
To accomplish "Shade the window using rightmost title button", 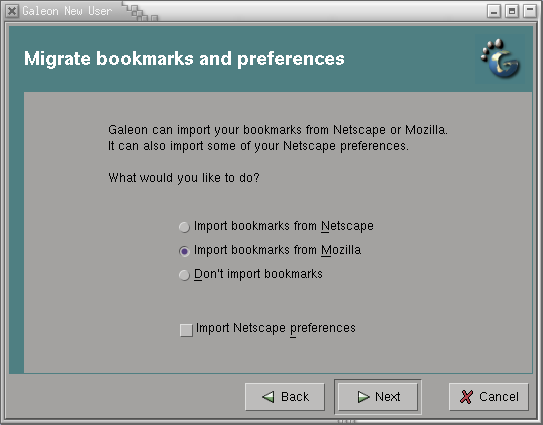I will point(530,11).
